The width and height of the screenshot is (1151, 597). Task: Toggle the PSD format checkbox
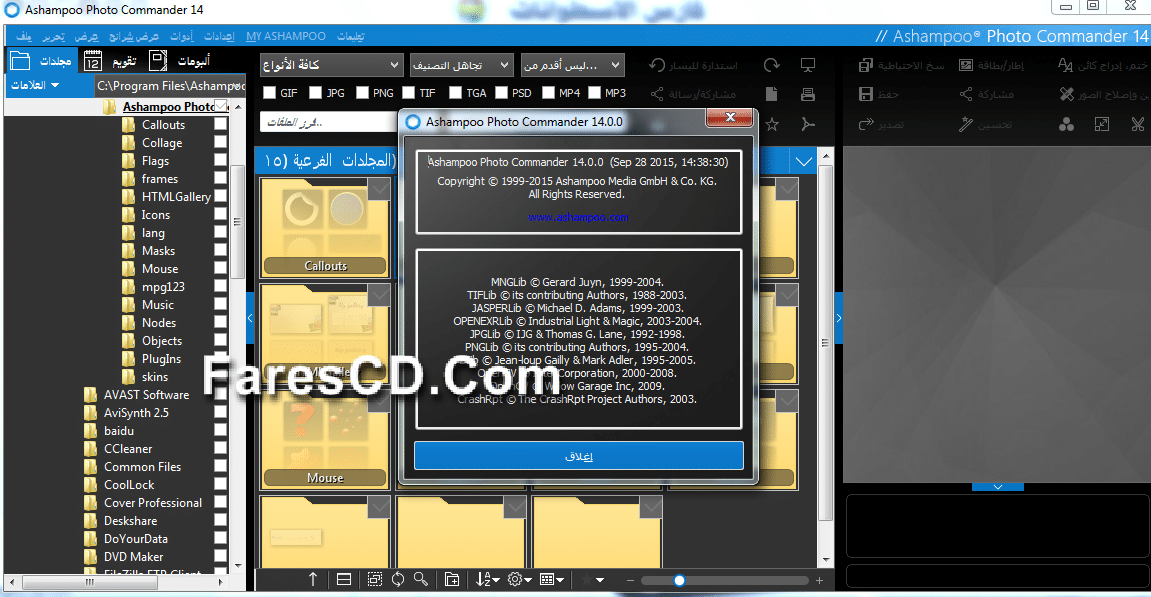501,93
